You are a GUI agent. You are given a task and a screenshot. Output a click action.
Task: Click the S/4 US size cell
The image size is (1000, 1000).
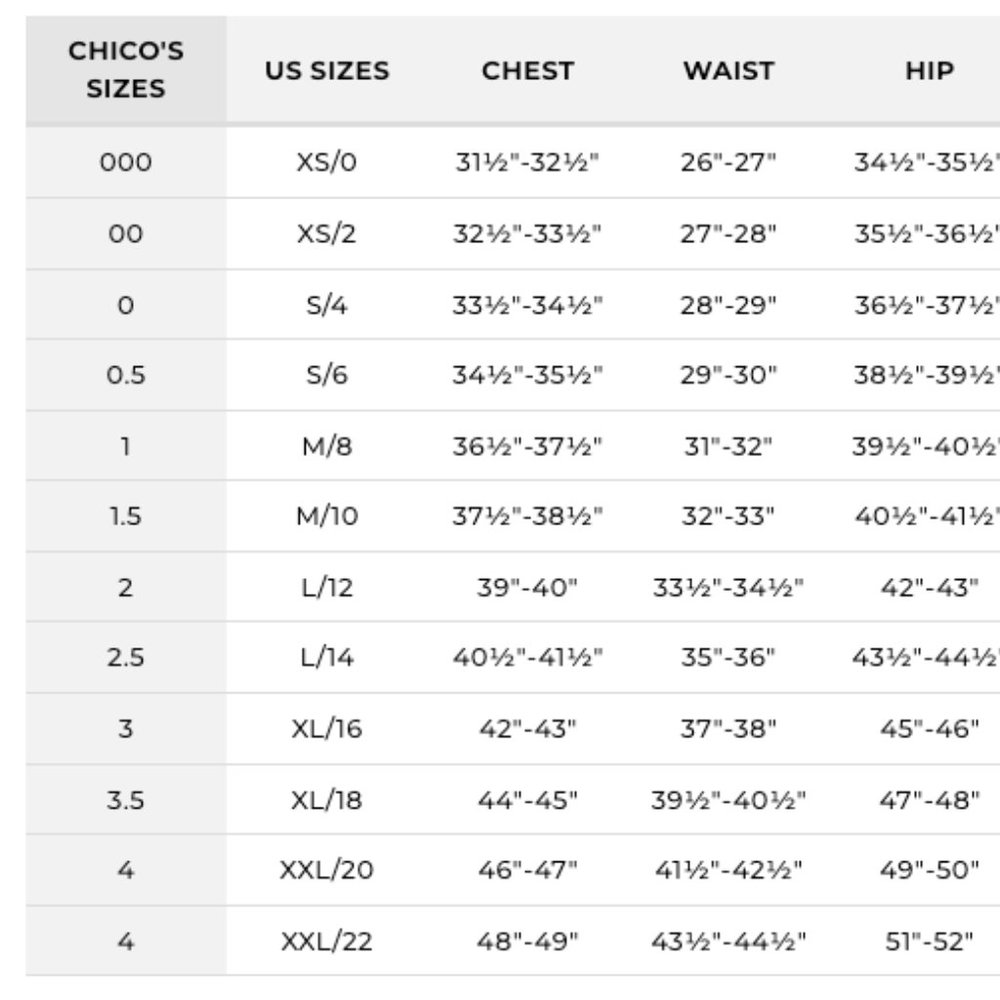[x=327, y=305]
